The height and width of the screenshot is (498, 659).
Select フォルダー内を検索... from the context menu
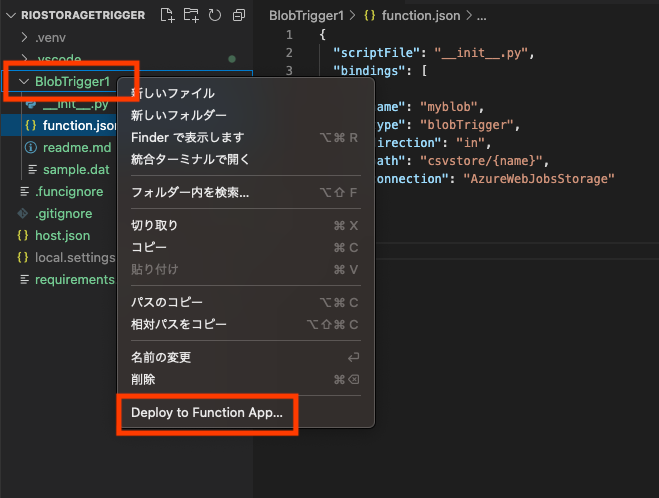pos(190,192)
